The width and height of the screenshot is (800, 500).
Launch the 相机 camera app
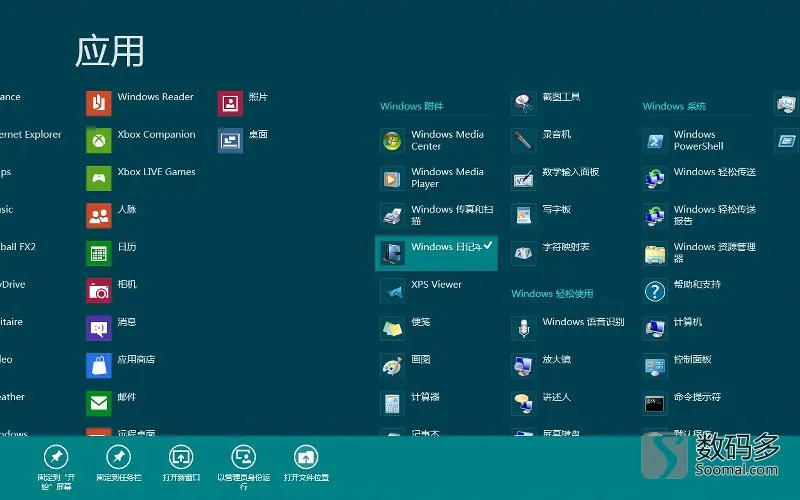point(111,290)
